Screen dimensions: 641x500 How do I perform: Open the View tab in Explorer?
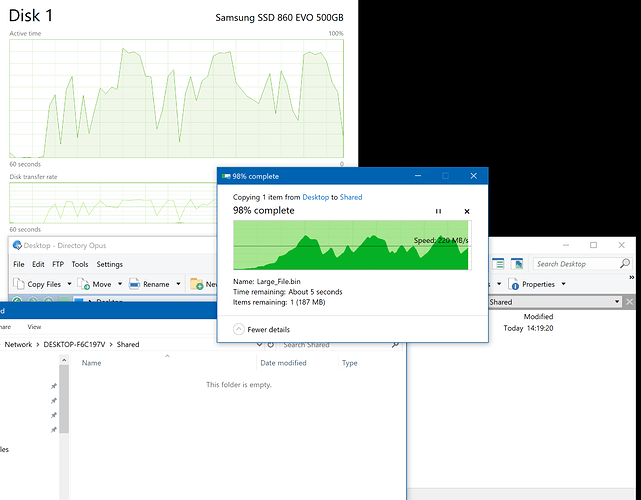click(34, 327)
